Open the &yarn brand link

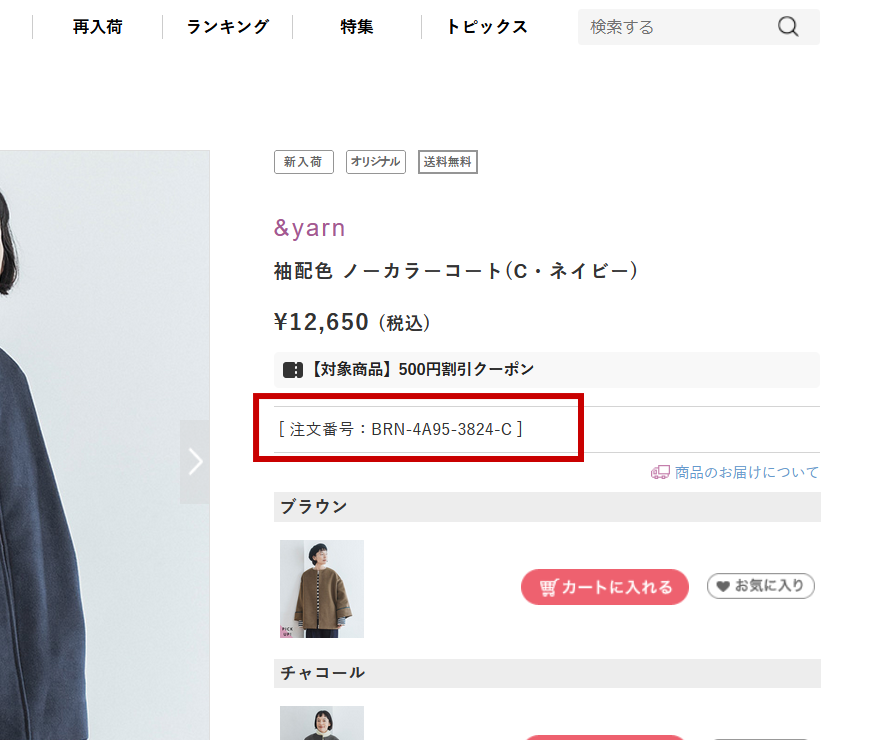pos(310,228)
